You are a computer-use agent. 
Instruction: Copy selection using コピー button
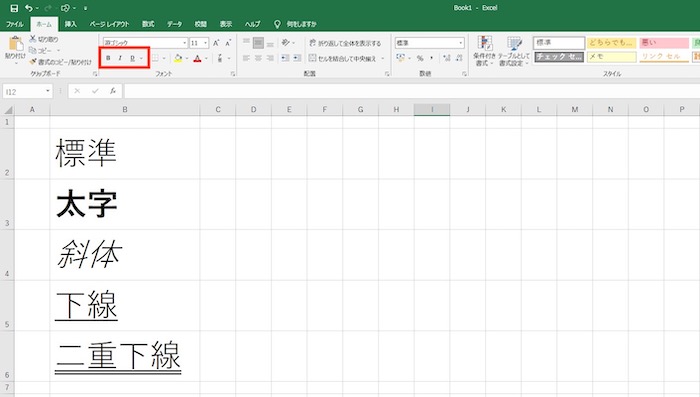point(41,50)
